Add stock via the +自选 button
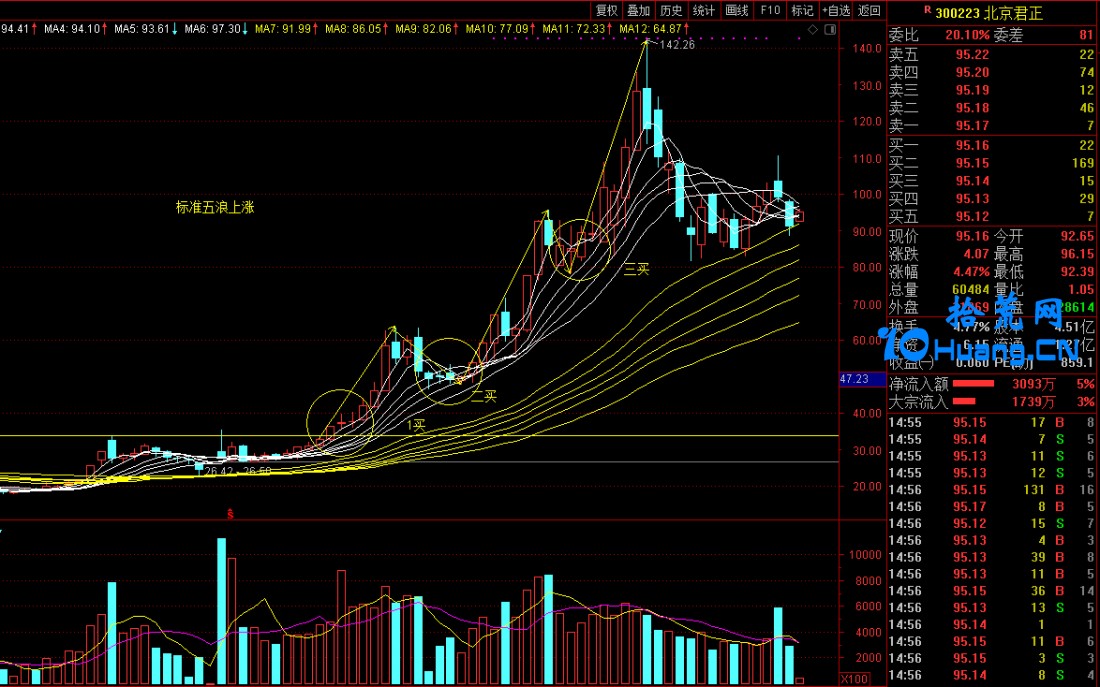Screen dimensions: 1100x687 click(x=836, y=11)
